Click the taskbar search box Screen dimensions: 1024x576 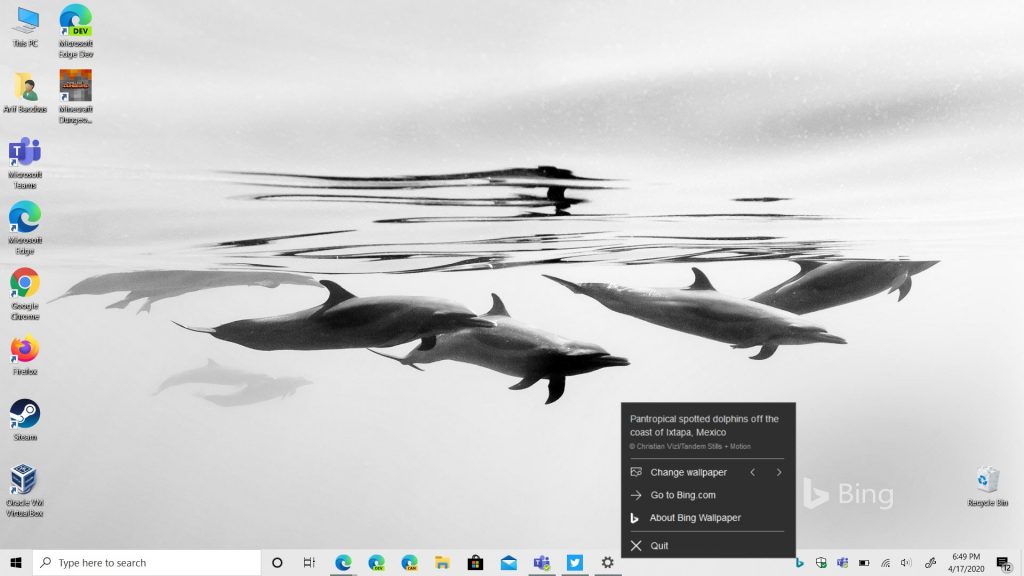pos(147,563)
